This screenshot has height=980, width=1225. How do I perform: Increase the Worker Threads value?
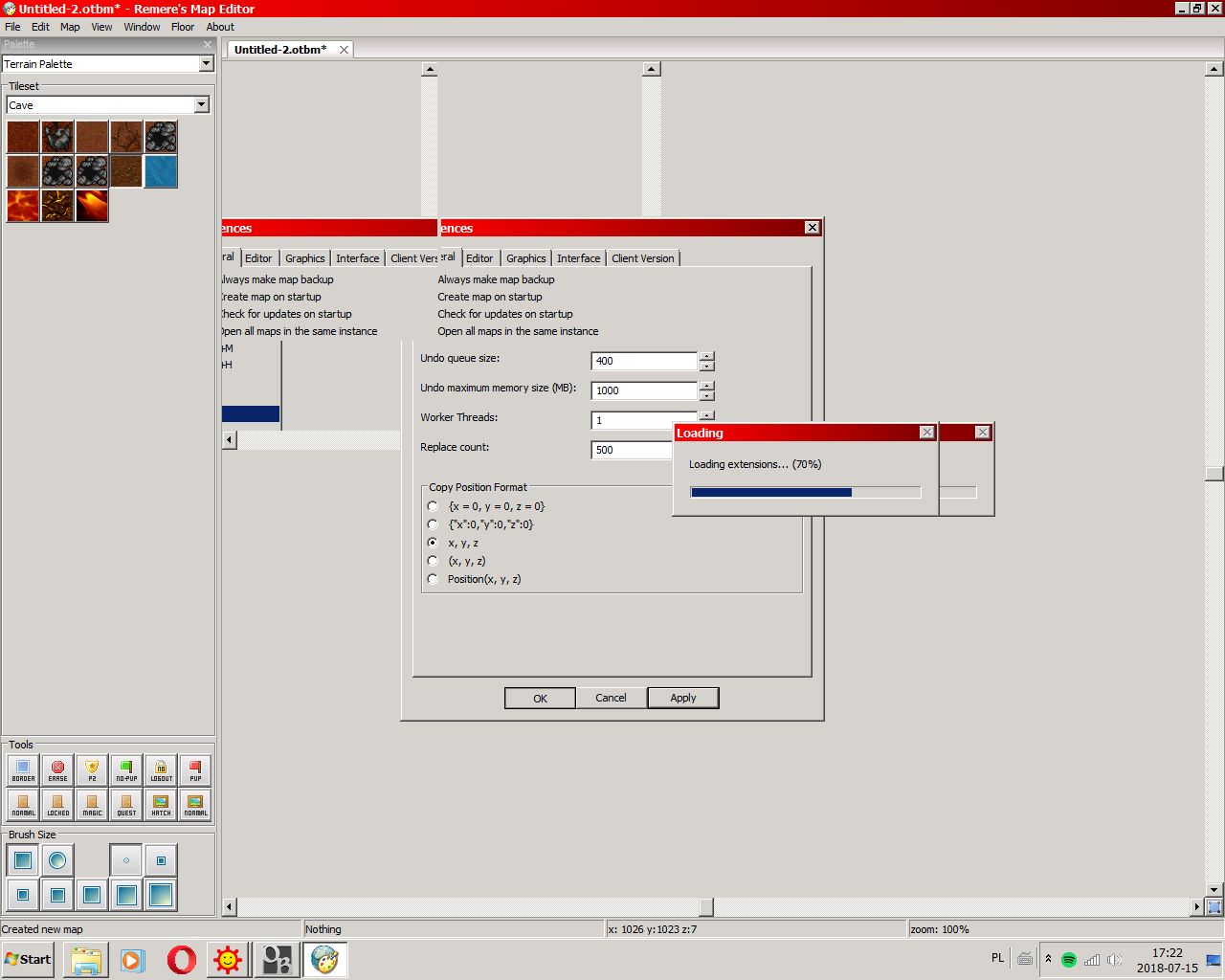[x=706, y=415]
